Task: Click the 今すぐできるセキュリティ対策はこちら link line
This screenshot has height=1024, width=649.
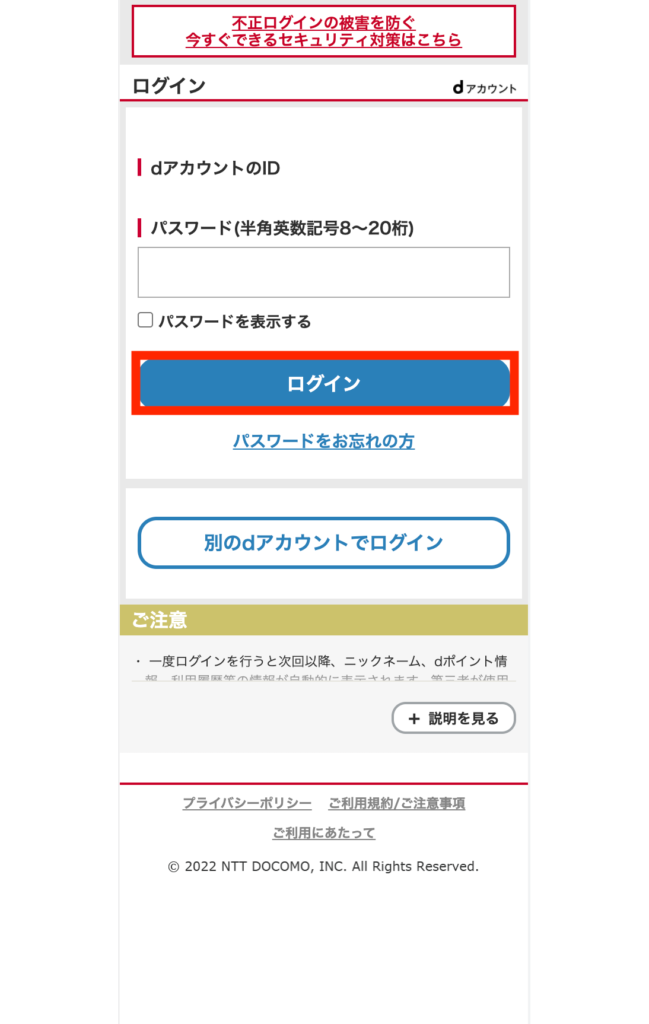Action: 324,40
